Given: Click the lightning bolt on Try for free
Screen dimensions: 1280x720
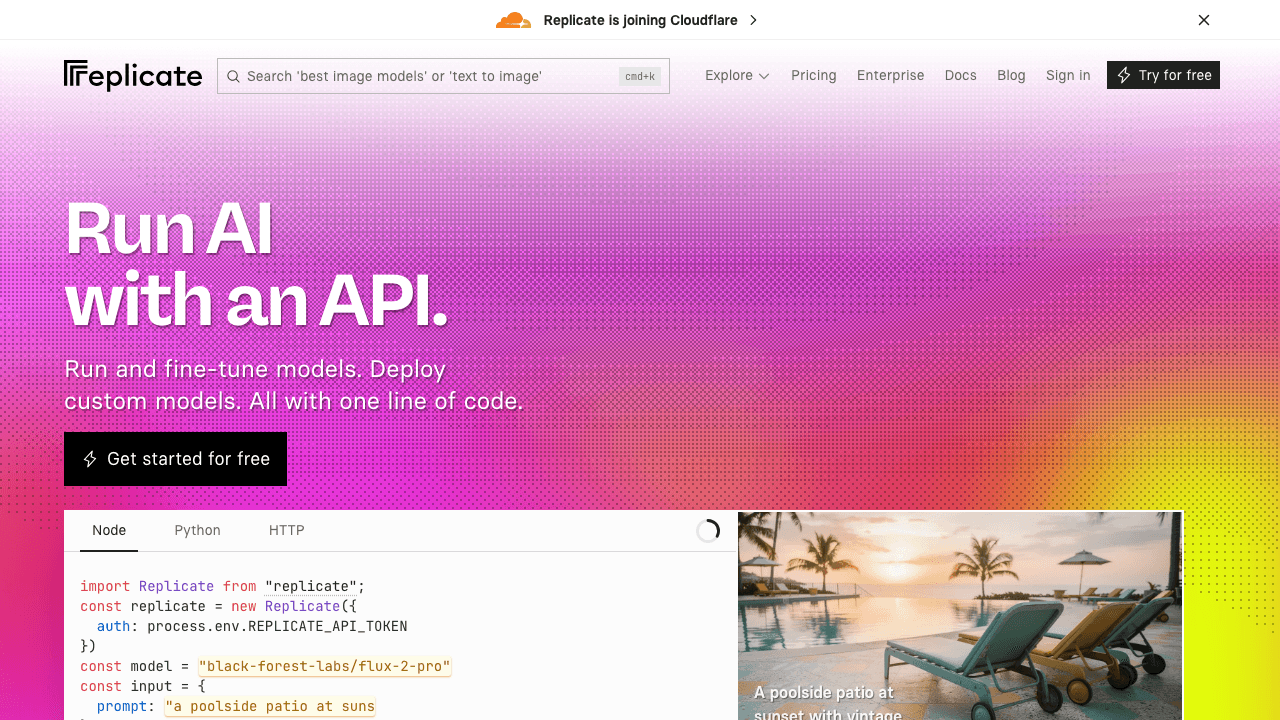Looking at the screenshot, I should tap(1124, 75).
